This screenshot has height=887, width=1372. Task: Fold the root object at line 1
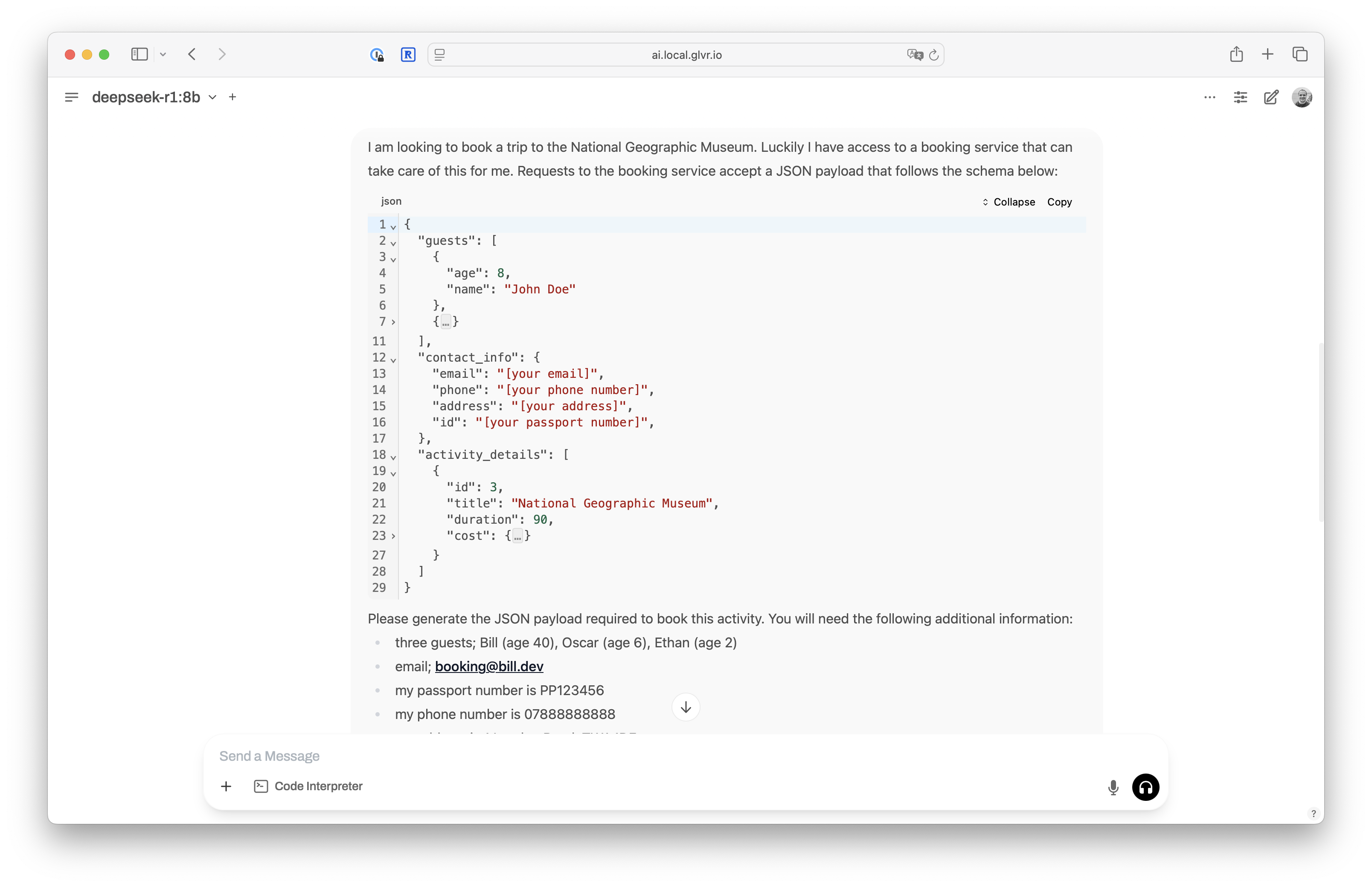point(393,227)
